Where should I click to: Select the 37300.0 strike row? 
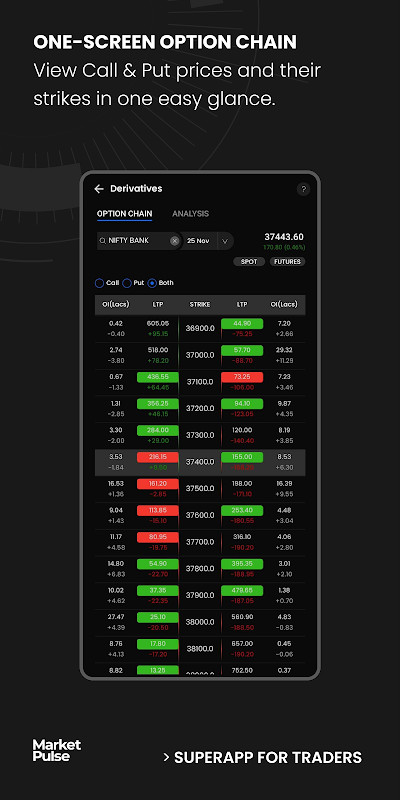pos(200,436)
